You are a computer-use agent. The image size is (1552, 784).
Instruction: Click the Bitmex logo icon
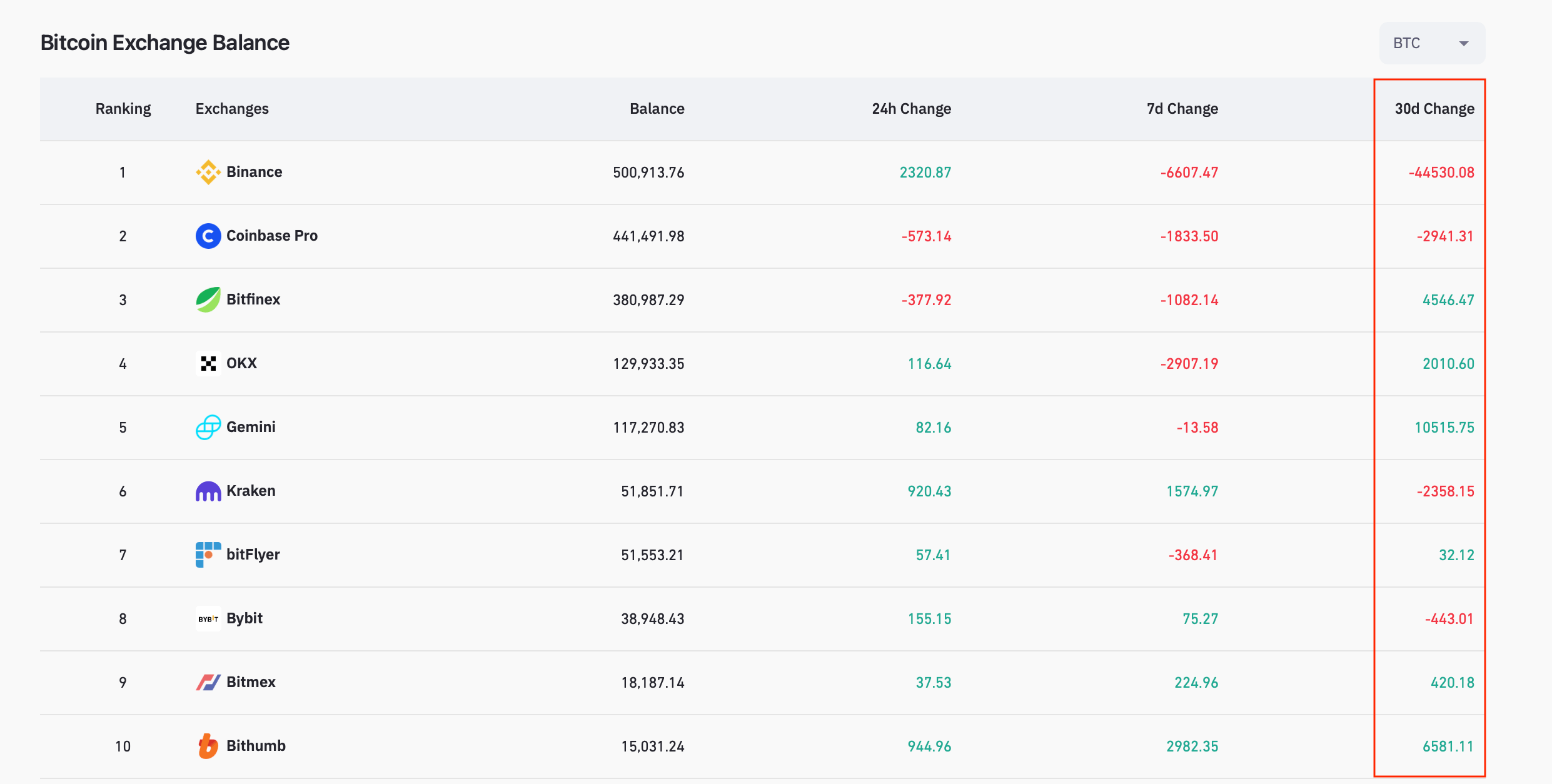tap(208, 682)
